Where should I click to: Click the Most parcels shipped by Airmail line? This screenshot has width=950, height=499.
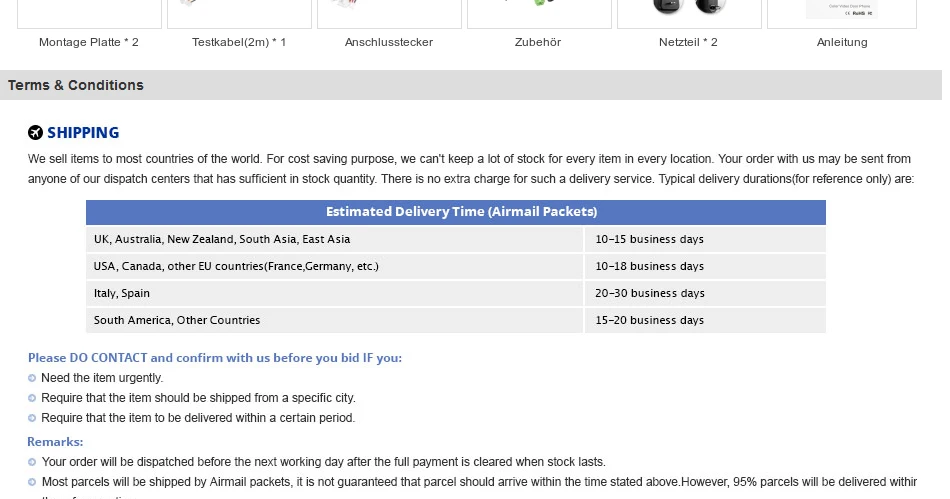(479, 482)
